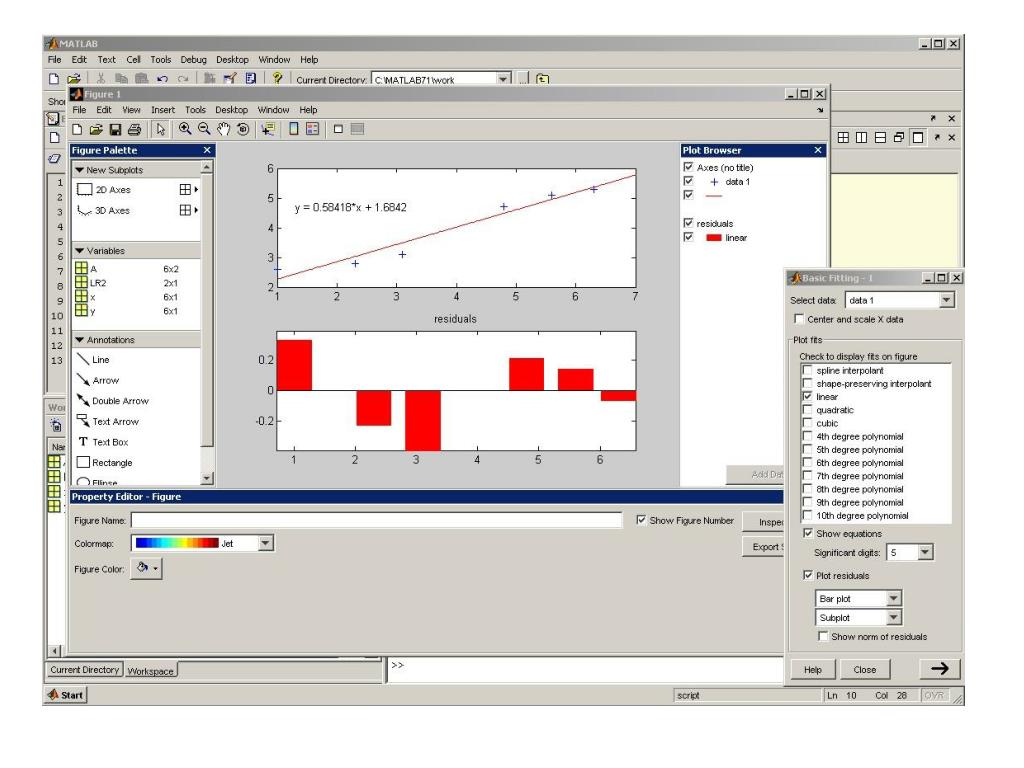Select Rectangle annotation tool
The image size is (1024, 768).
(105, 462)
